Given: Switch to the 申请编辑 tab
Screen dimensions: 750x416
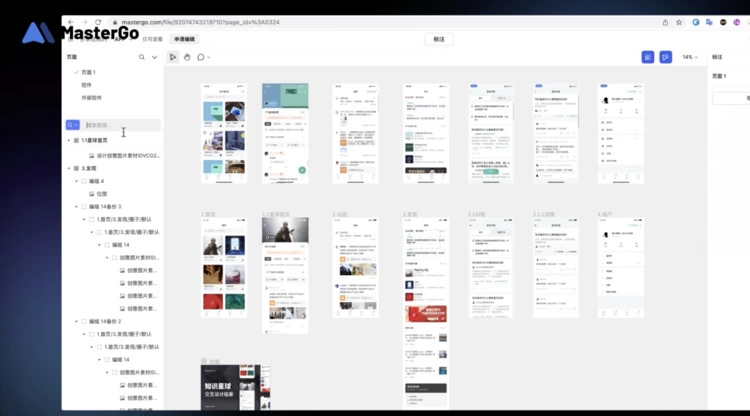Looking at the screenshot, I should point(185,38).
